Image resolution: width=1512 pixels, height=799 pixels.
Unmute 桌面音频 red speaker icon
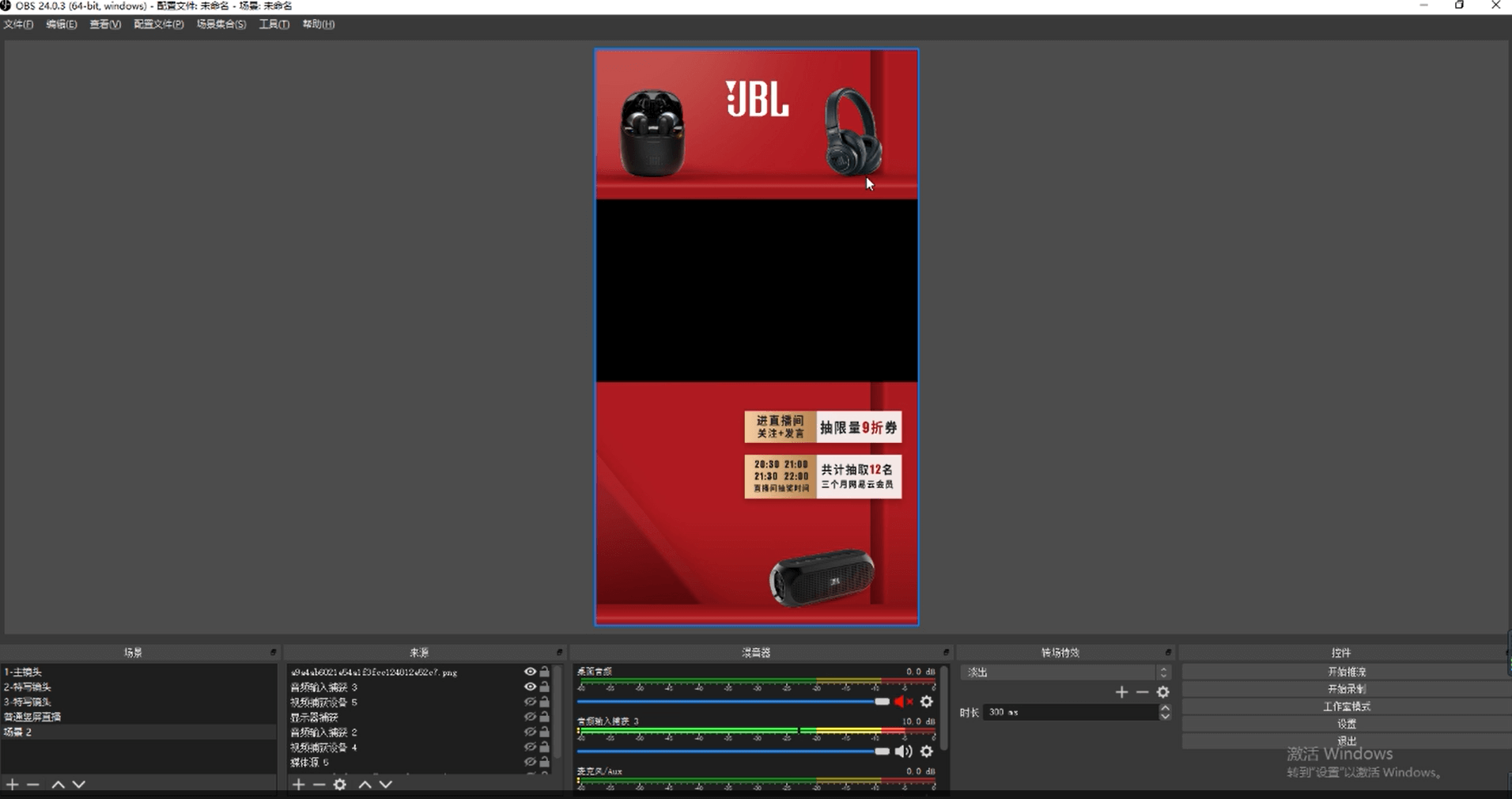[x=903, y=702]
